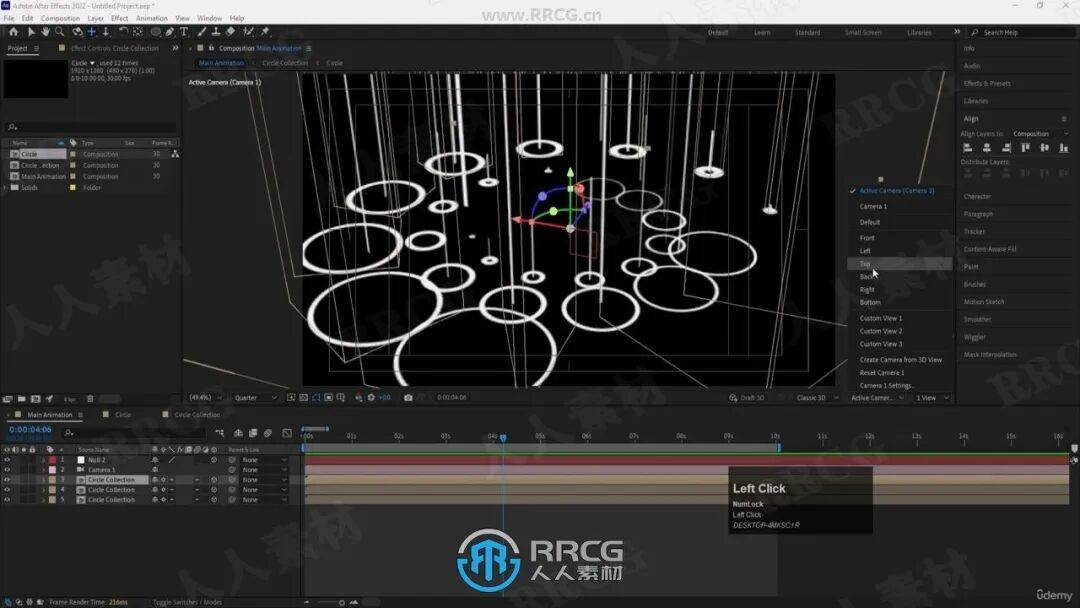The width and height of the screenshot is (1080, 608).
Task: Take snapshot with the camera icon
Action: [408, 397]
